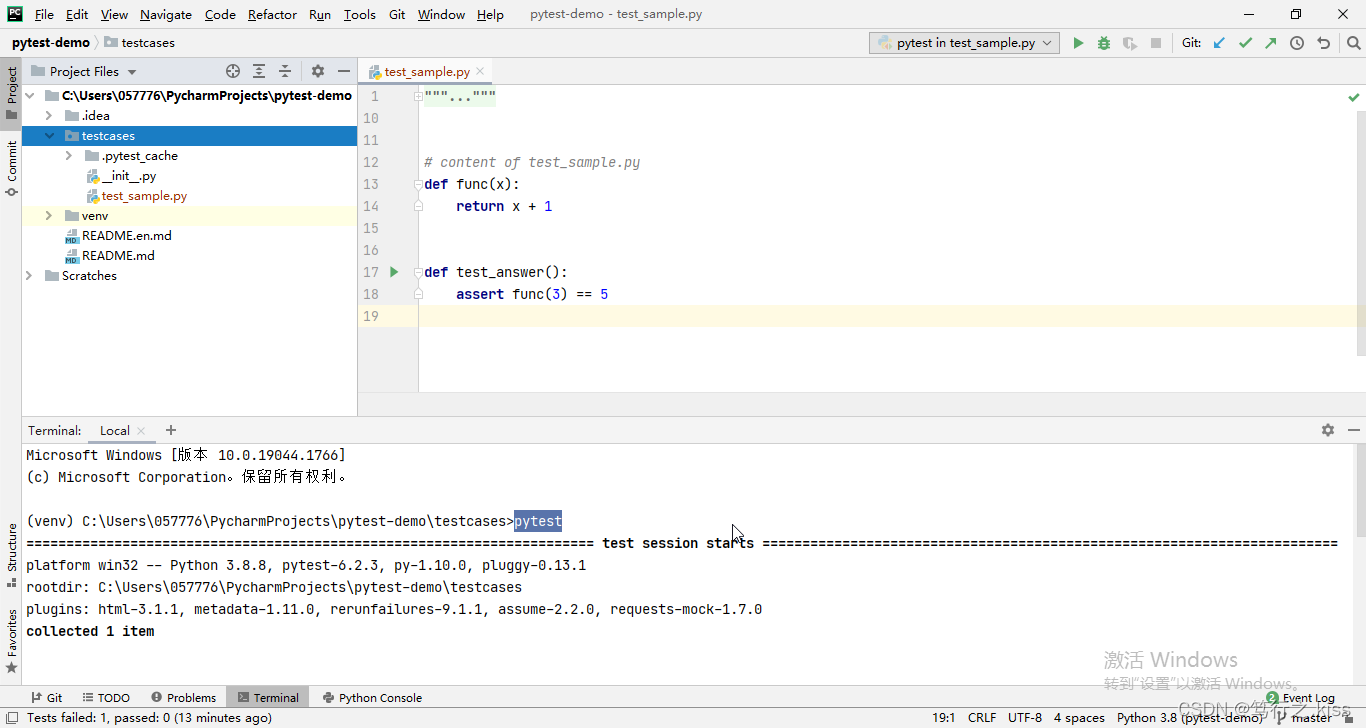Open the Git tool window tab
Viewport: 1366px width, 728px height.
pyautogui.click(x=46, y=697)
